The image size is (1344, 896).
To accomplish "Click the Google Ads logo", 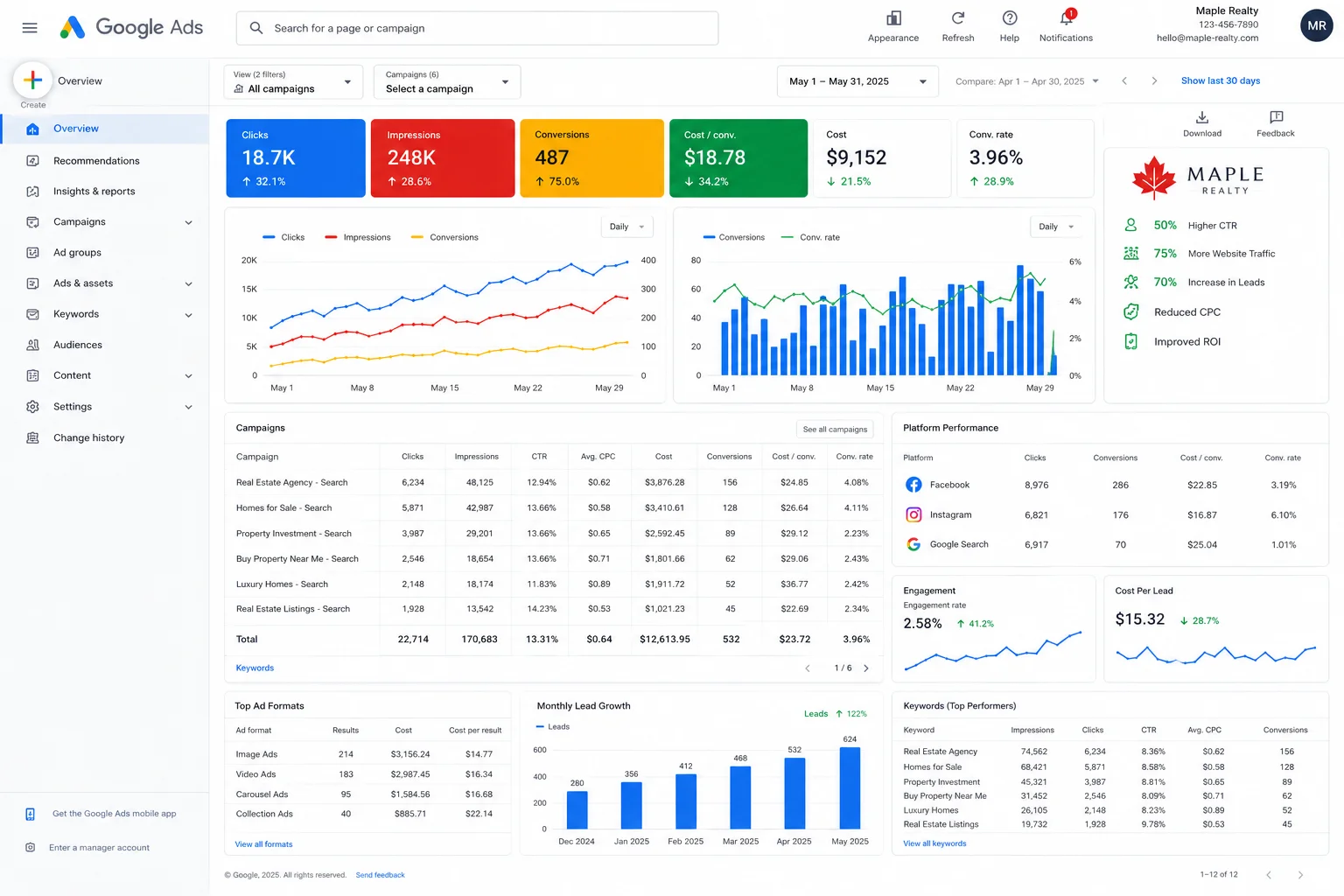I will click(131, 28).
